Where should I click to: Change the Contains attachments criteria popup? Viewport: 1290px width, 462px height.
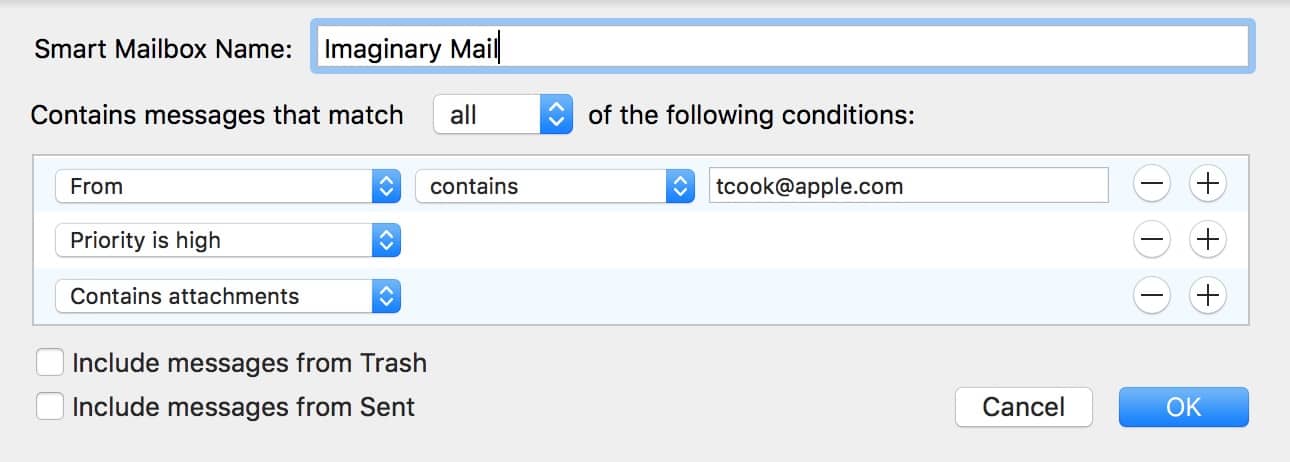pos(228,297)
